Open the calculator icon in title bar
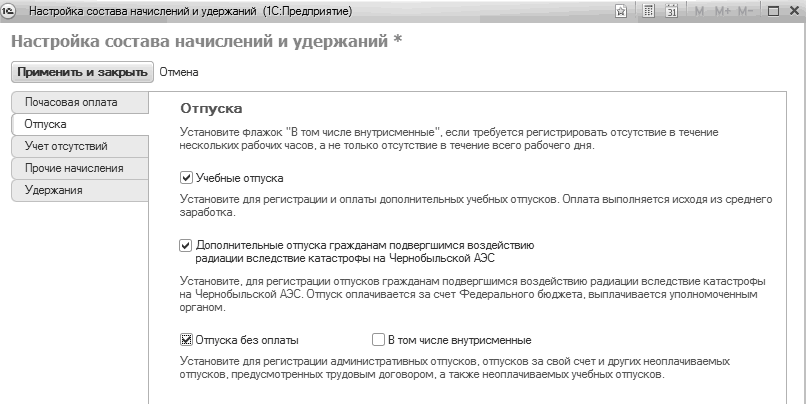 (x=649, y=11)
